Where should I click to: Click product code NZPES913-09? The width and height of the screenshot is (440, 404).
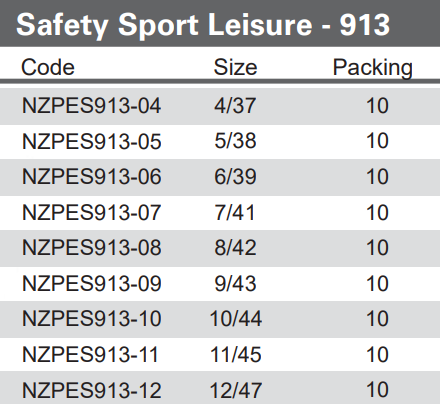[x=91, y=283]
